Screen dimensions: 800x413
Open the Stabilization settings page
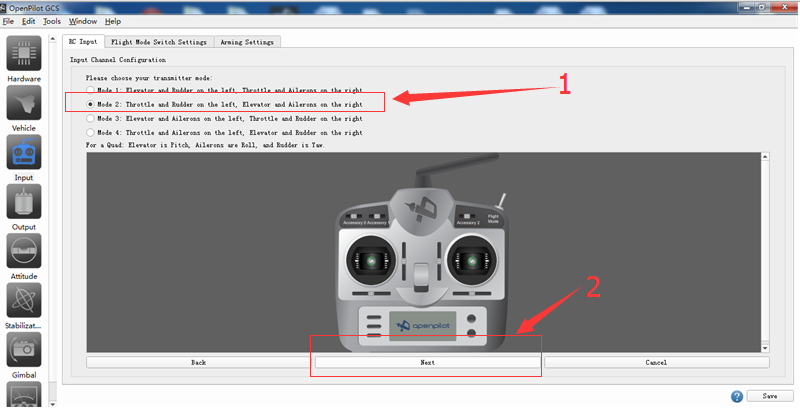24,300
